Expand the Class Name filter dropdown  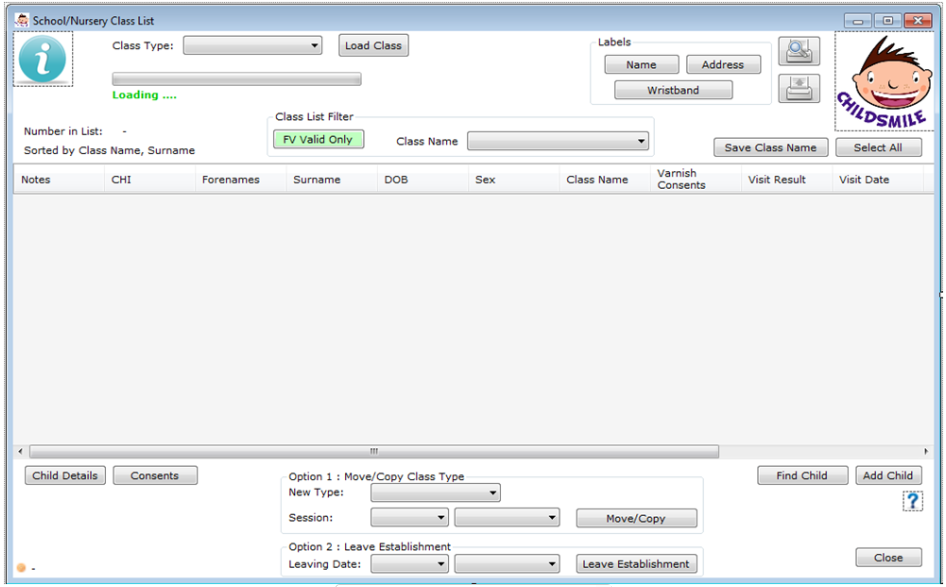coord(558,142)
